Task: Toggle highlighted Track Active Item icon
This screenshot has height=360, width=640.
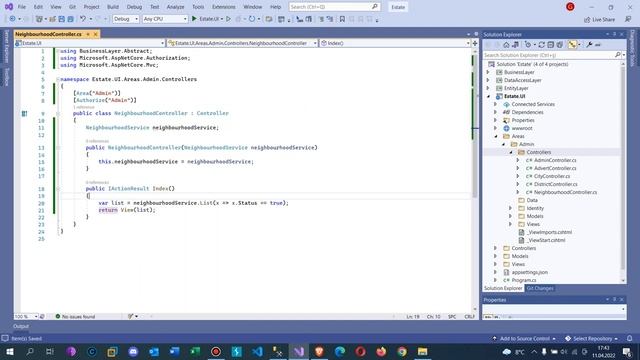Action: tap(572, 45)
